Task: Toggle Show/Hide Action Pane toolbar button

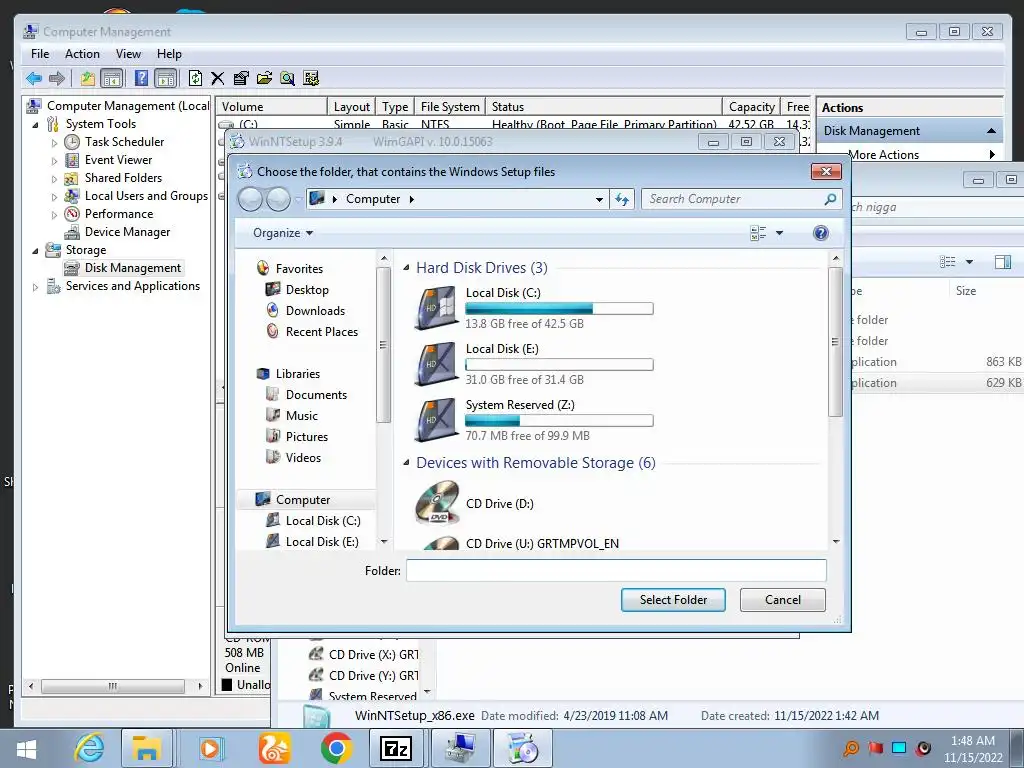Action: tap(166, 78)
